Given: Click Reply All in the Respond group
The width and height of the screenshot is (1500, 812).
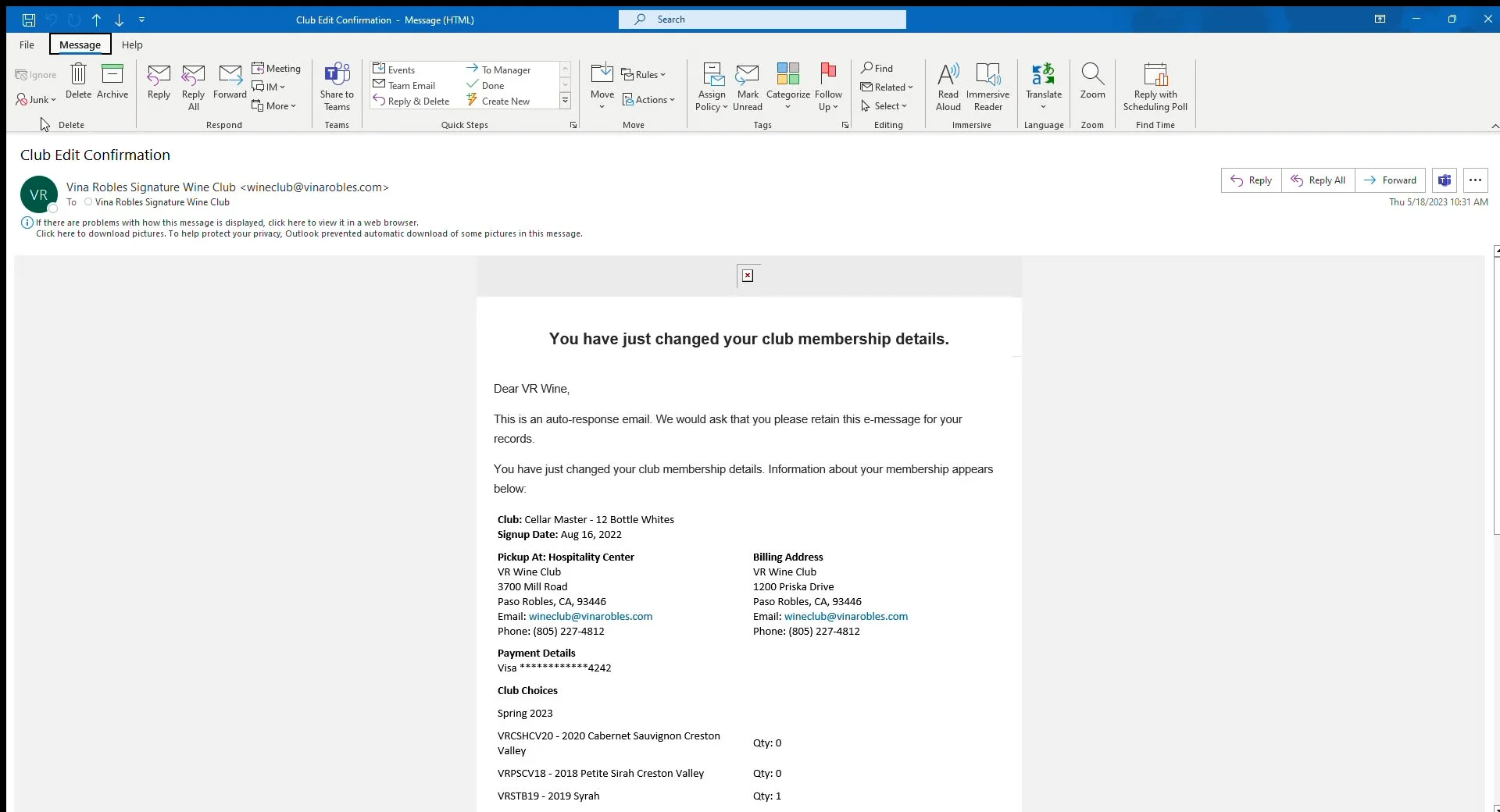Looking at the screenshot, I should point(193,87).
